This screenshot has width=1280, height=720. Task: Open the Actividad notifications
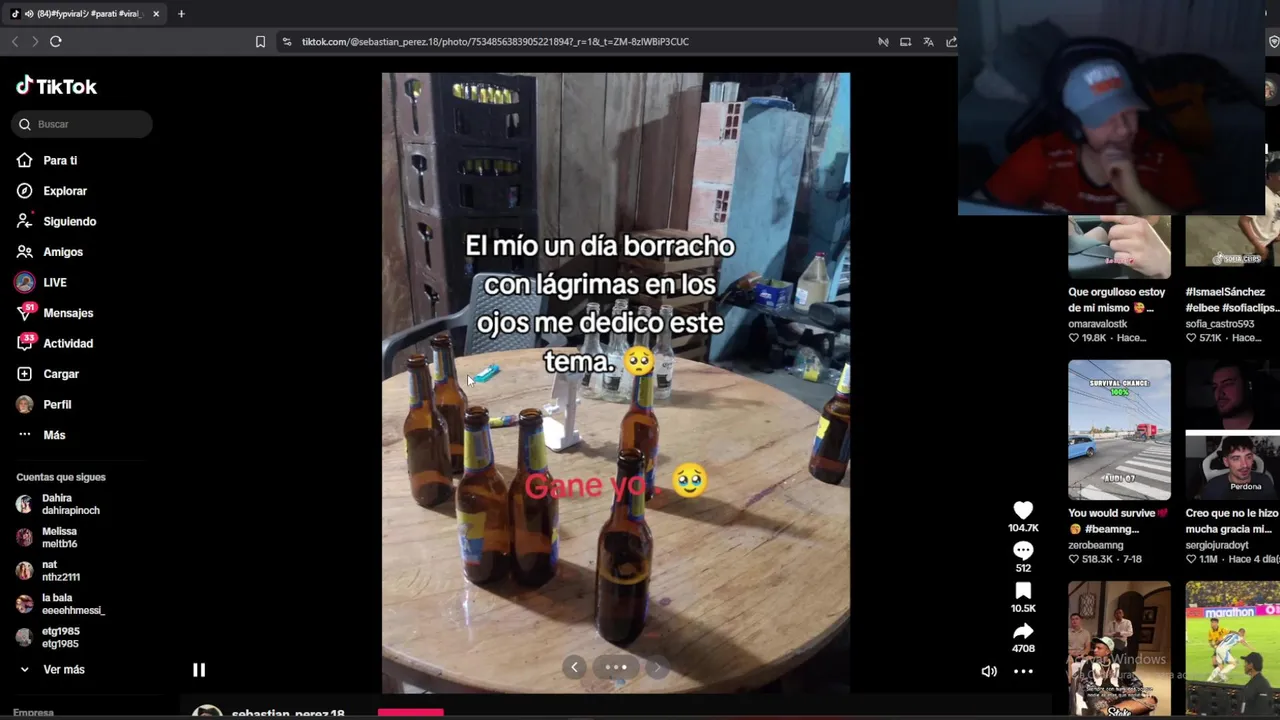[x=55, y=343]
